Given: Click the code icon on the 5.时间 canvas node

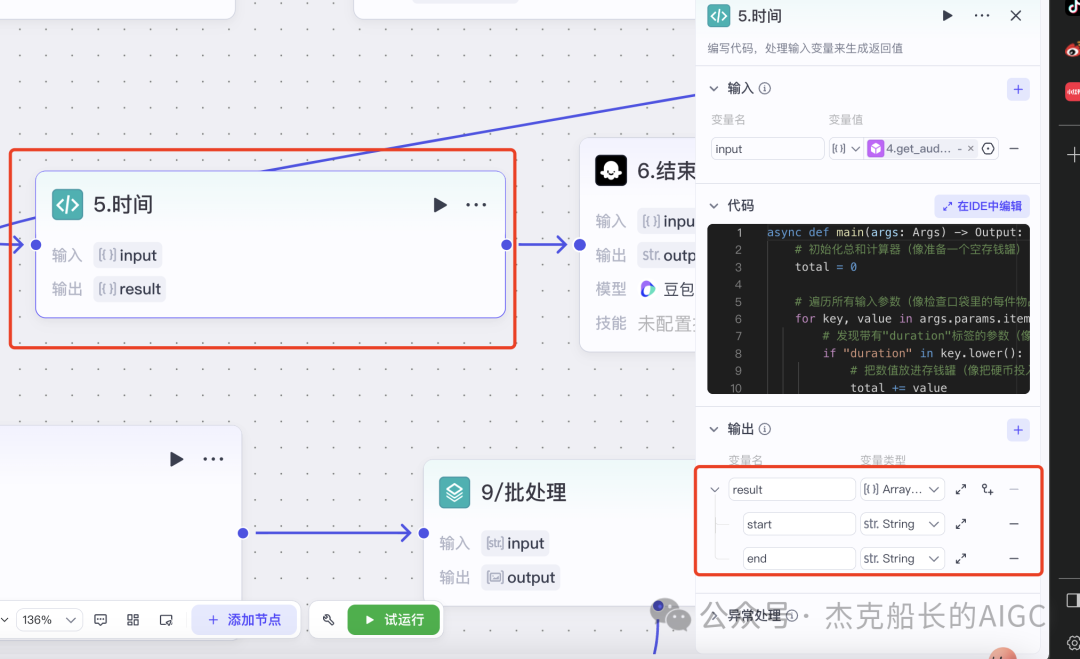Looking at the screenshot, I should pyautogui.click(x=68, y=205).
